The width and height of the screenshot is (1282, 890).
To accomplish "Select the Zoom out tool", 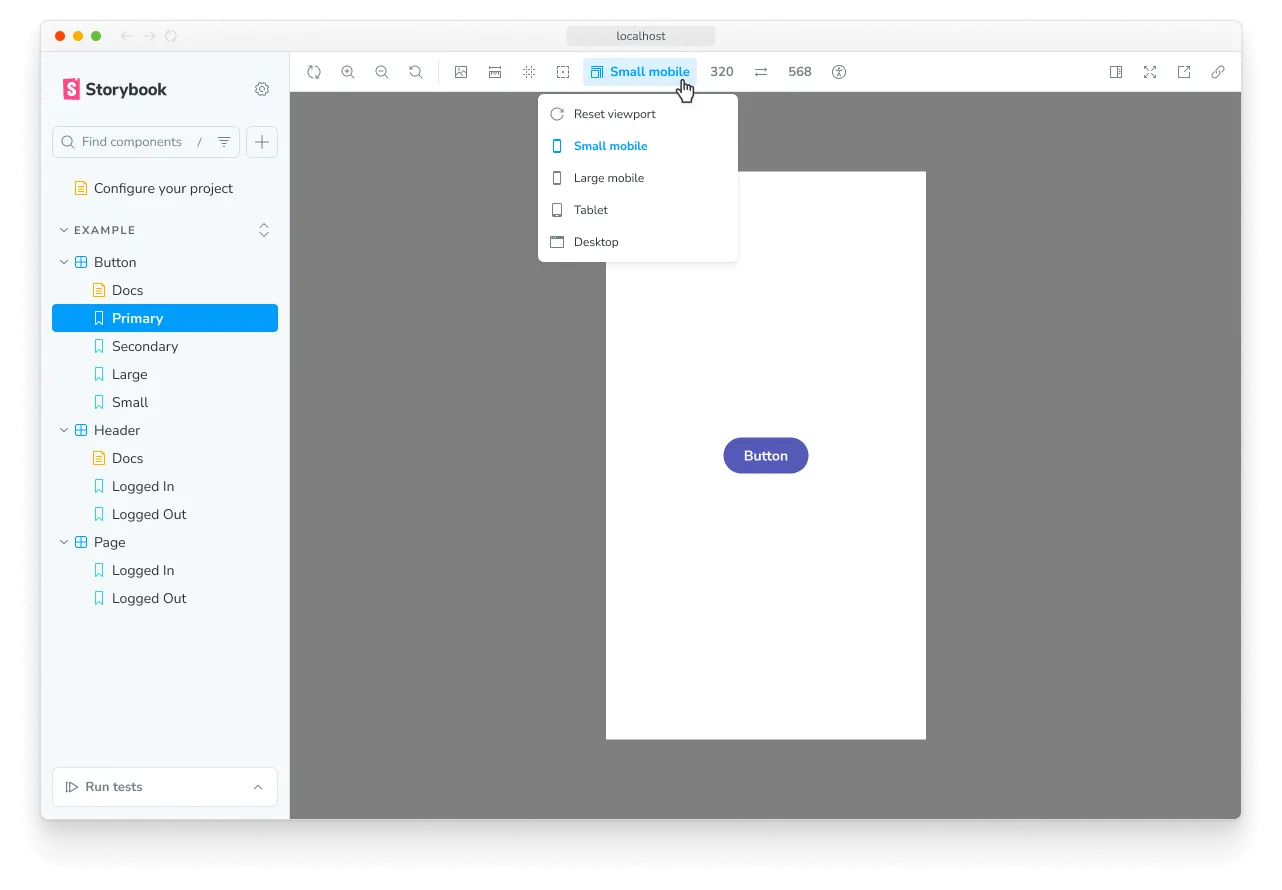I will [x=381, y=71].
